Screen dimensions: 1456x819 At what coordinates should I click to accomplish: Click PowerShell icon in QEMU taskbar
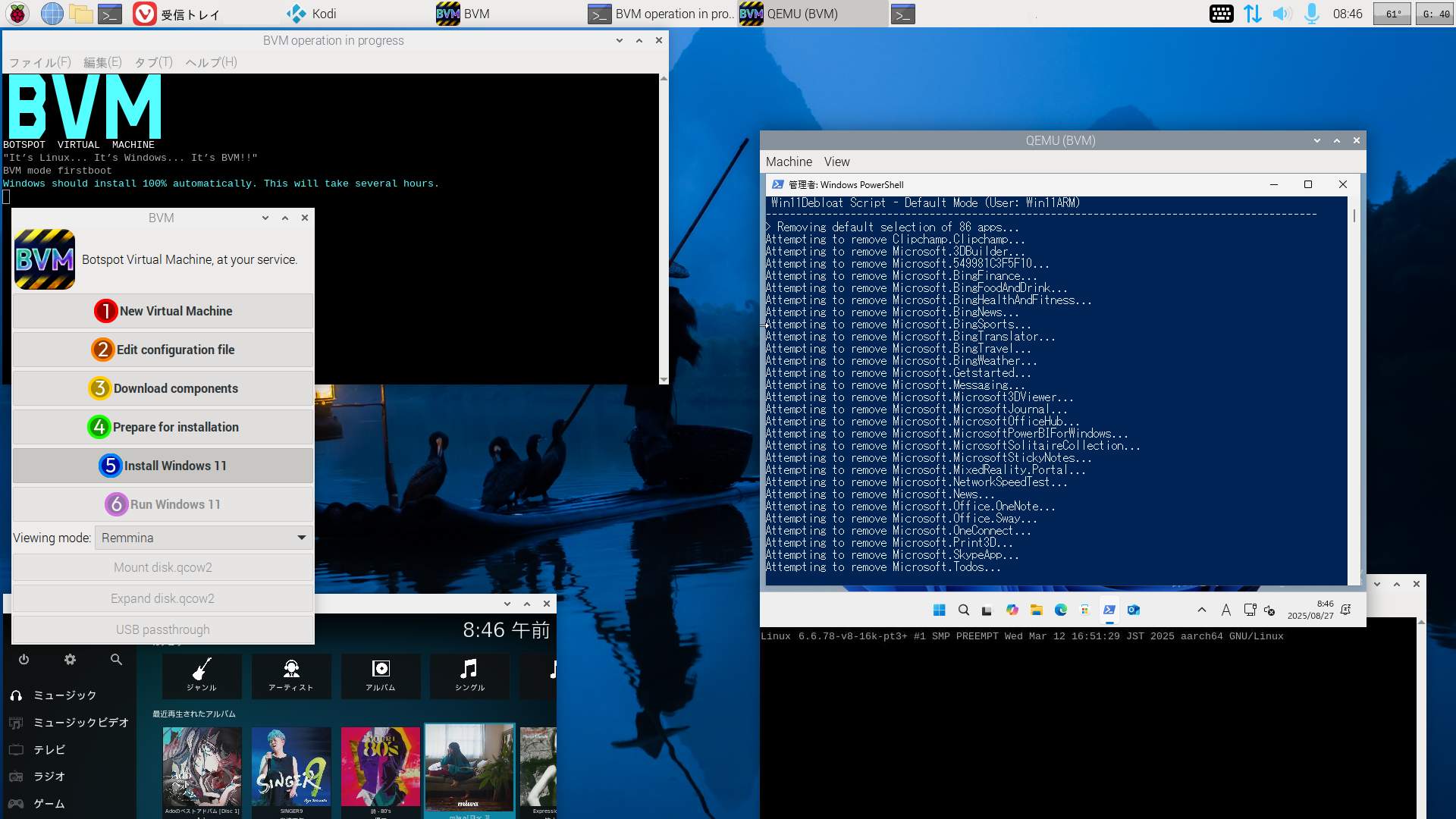(1109, 610)
